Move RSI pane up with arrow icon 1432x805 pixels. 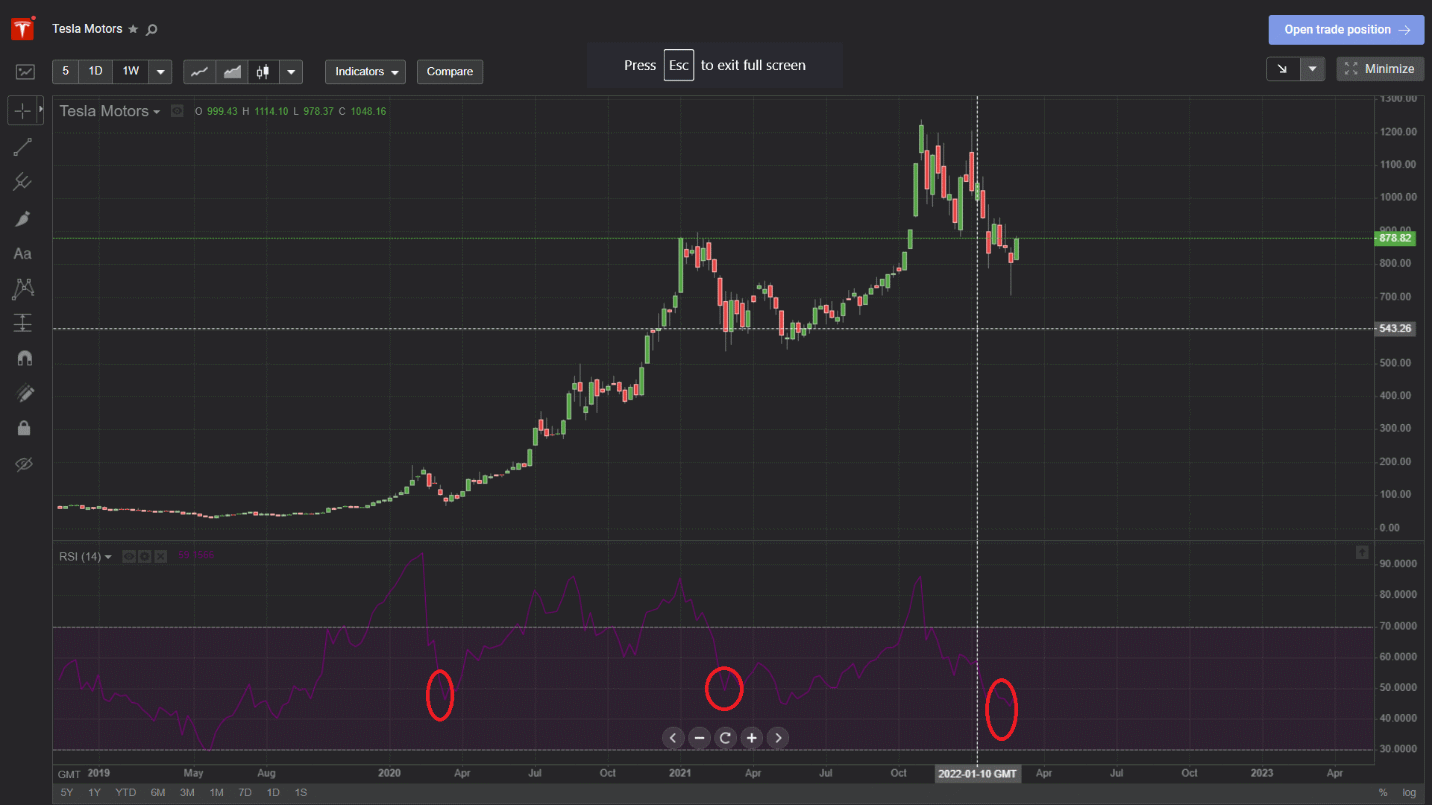tap(1362, 552)
